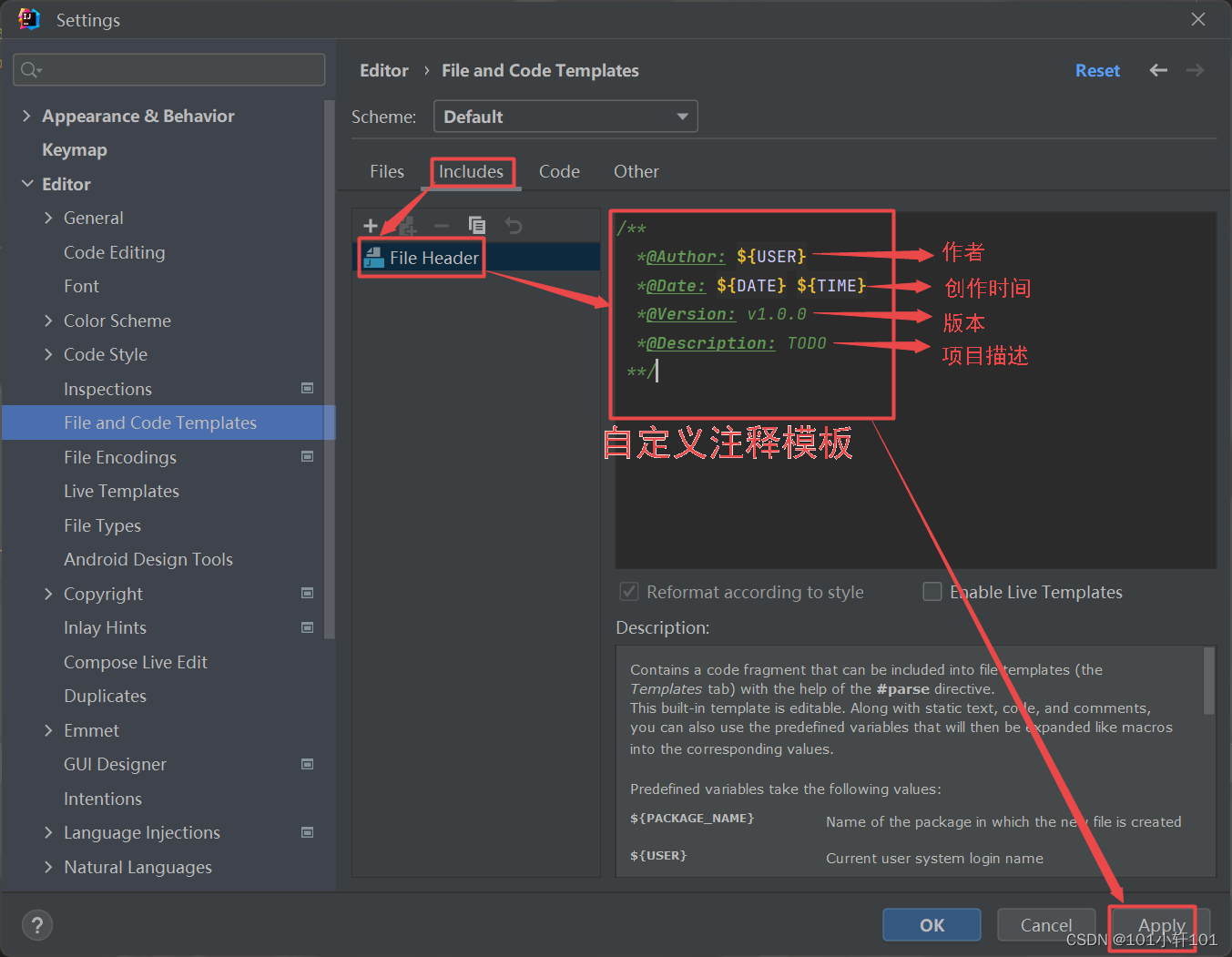Viewport: 1232px width, 957px height.
Task: Click project-level icon beside Copyright
Action: [x=308, y=593]
